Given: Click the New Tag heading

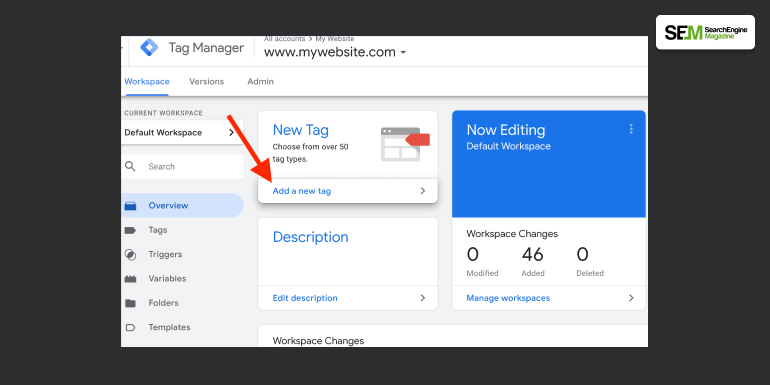Looking at the screenshot, I should pyautogui.click(x=301, y=130).
